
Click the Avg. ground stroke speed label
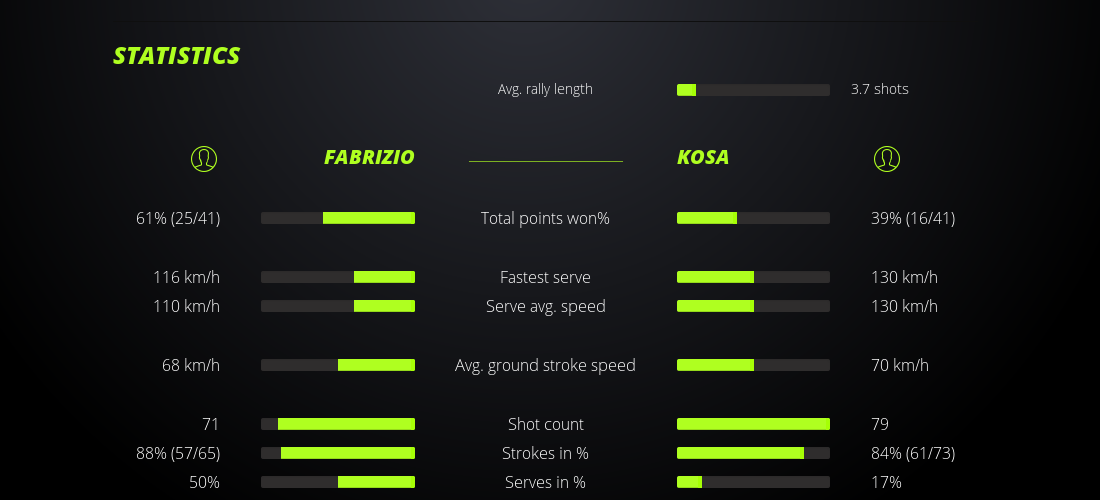[x=545, y=365]
